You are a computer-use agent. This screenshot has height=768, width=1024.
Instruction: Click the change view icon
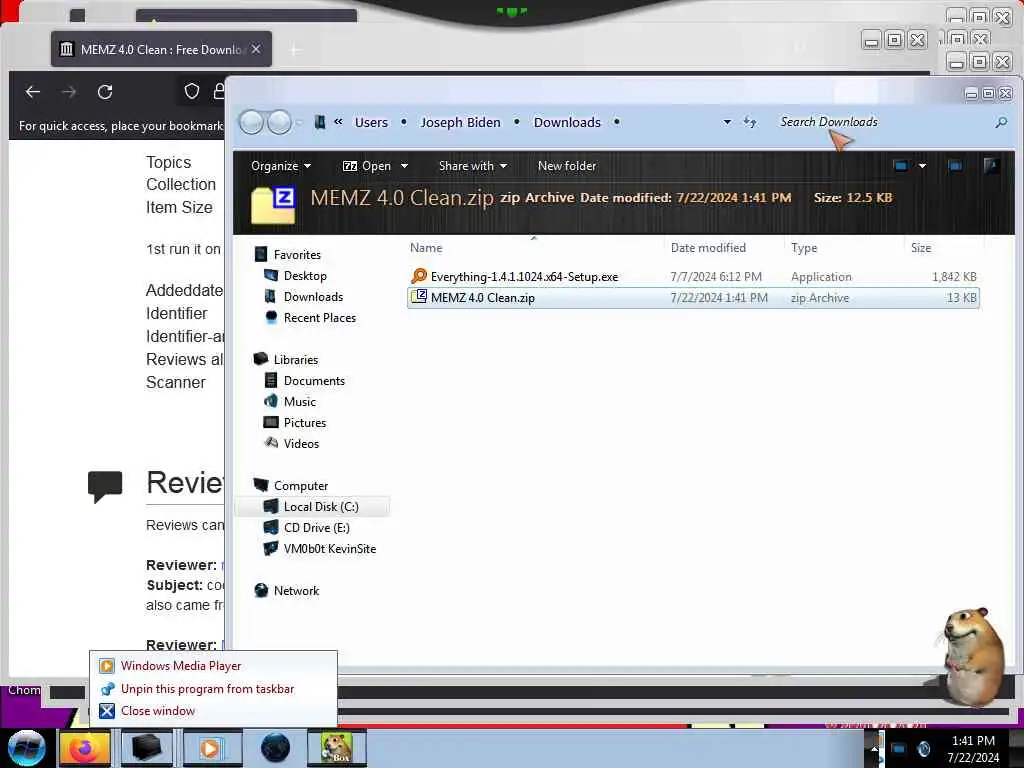point(901,166)
